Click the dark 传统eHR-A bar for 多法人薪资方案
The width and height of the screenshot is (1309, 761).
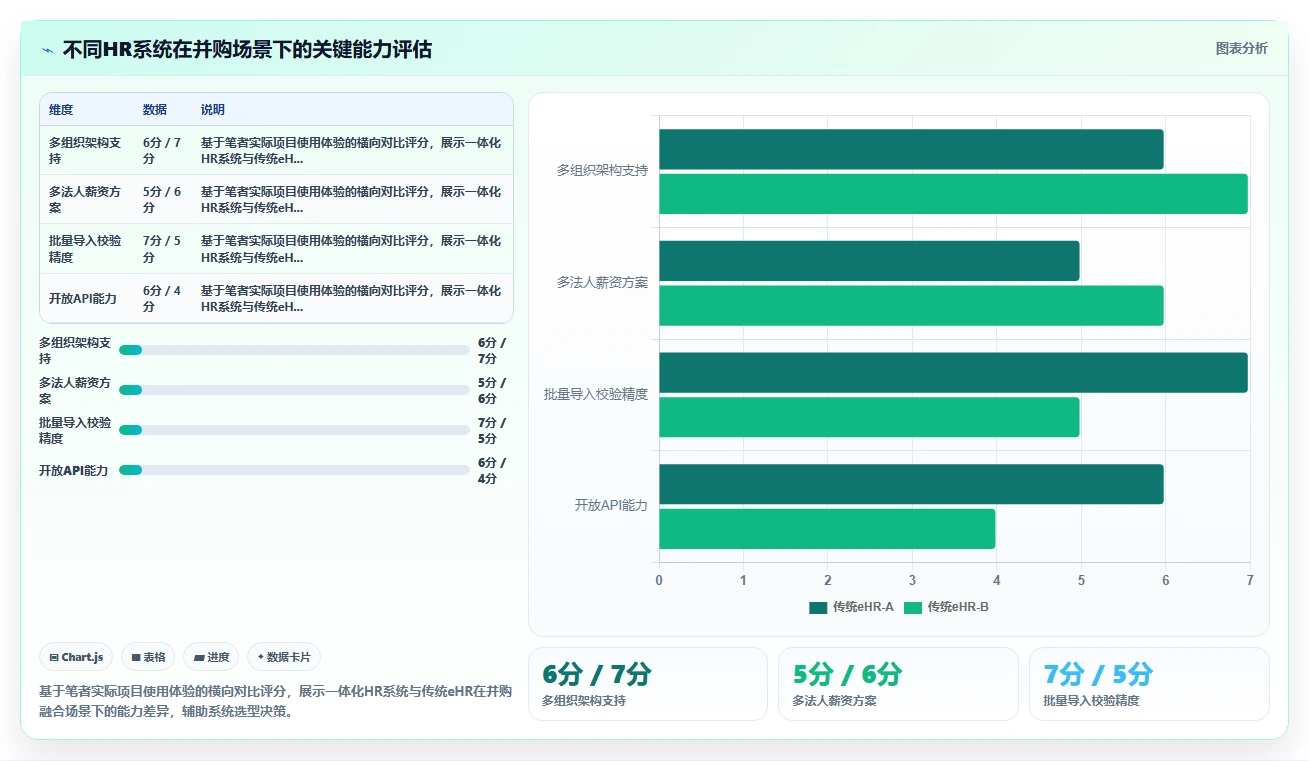(x=869, y=261)
